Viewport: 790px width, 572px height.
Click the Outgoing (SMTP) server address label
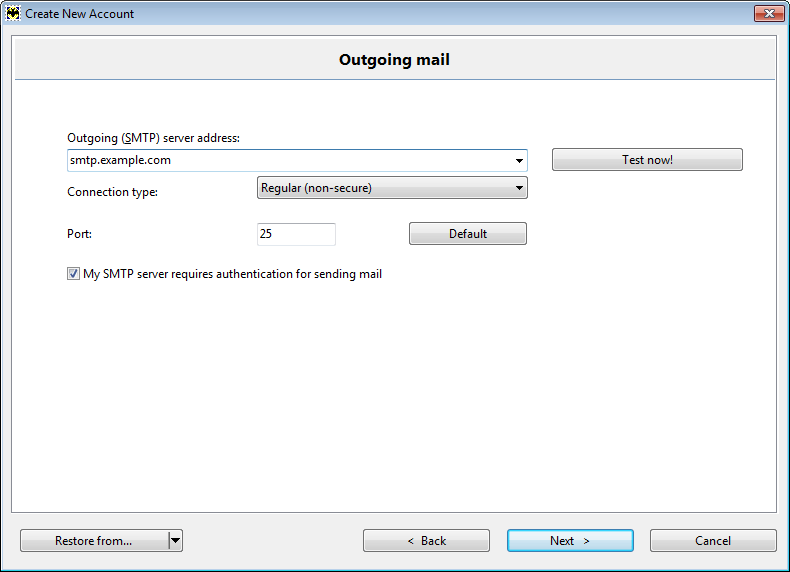(x=153, y=138)
